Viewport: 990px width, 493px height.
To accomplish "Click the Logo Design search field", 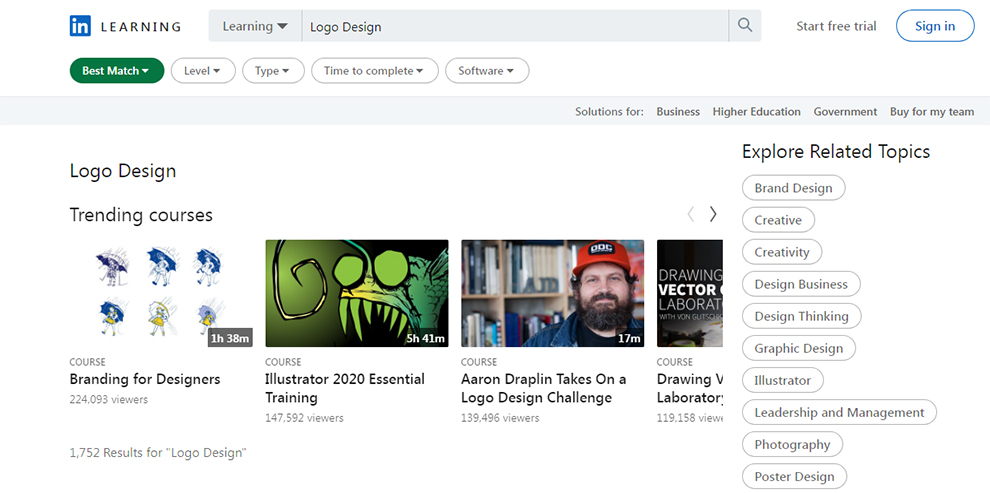I will click(515, 26).
